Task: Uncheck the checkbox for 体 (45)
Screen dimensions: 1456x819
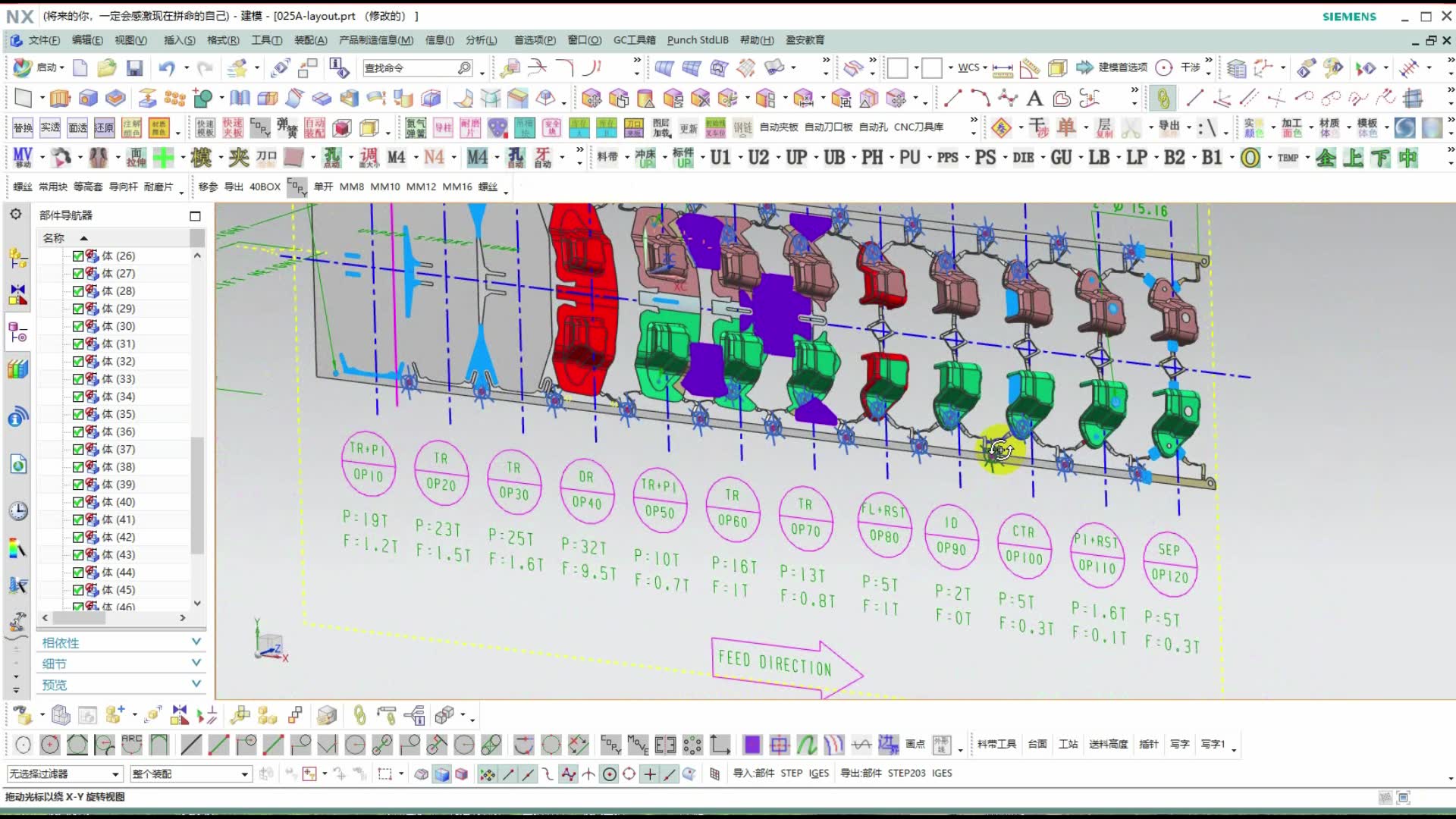Action: pyautogui.click(x=78, y=590)
